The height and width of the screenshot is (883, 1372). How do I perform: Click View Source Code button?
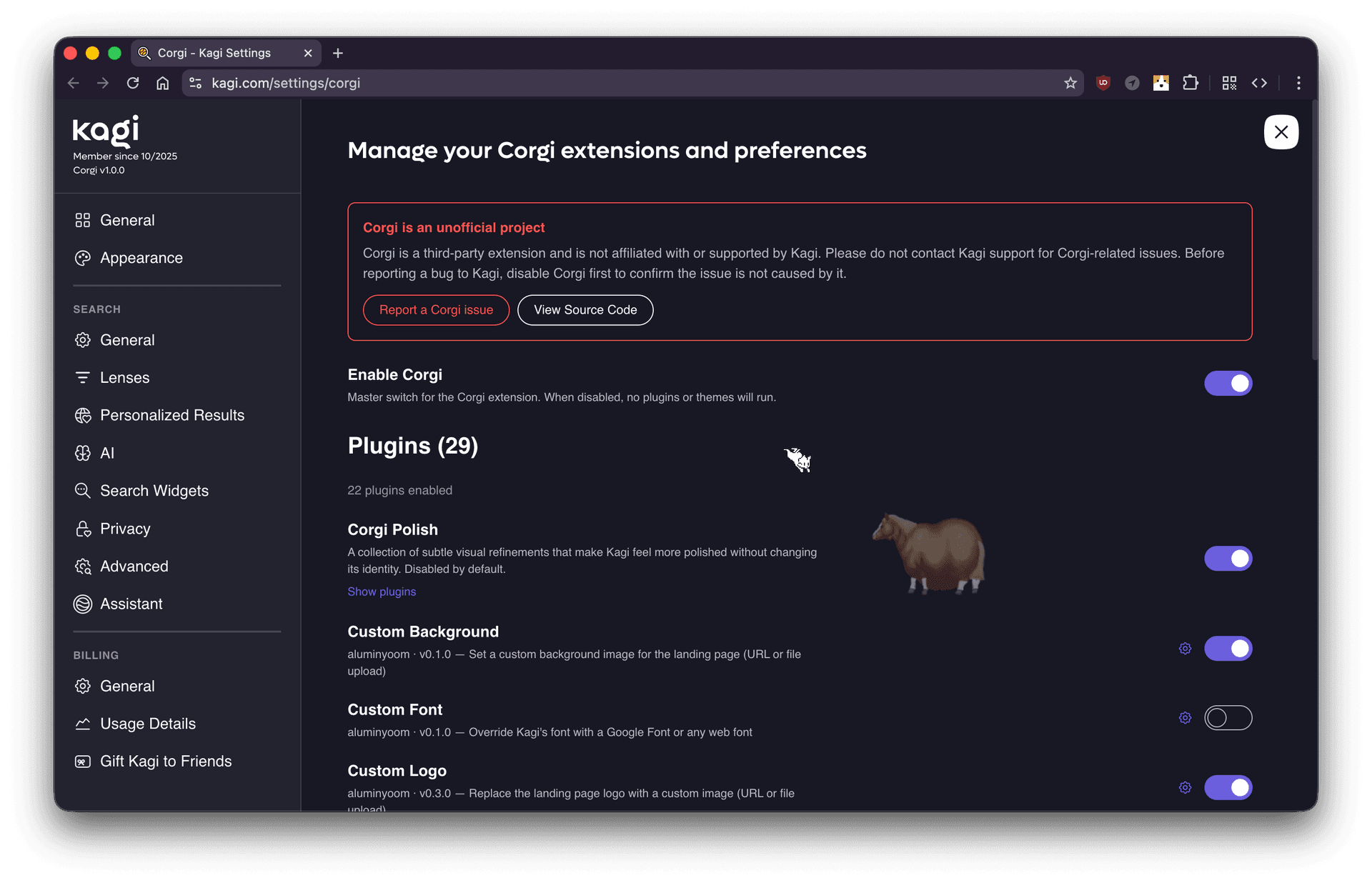click(x=585, y=310)
